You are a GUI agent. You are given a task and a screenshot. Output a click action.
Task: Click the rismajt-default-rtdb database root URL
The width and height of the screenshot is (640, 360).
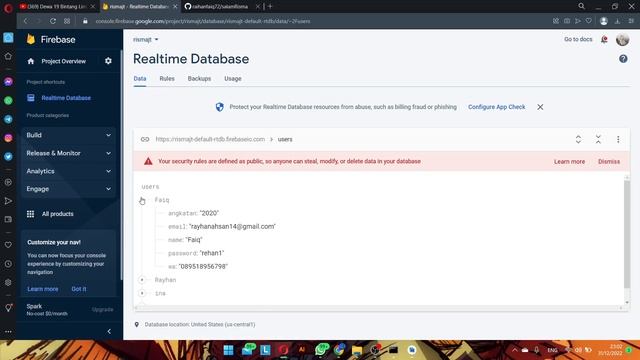(x=210, y=139)
